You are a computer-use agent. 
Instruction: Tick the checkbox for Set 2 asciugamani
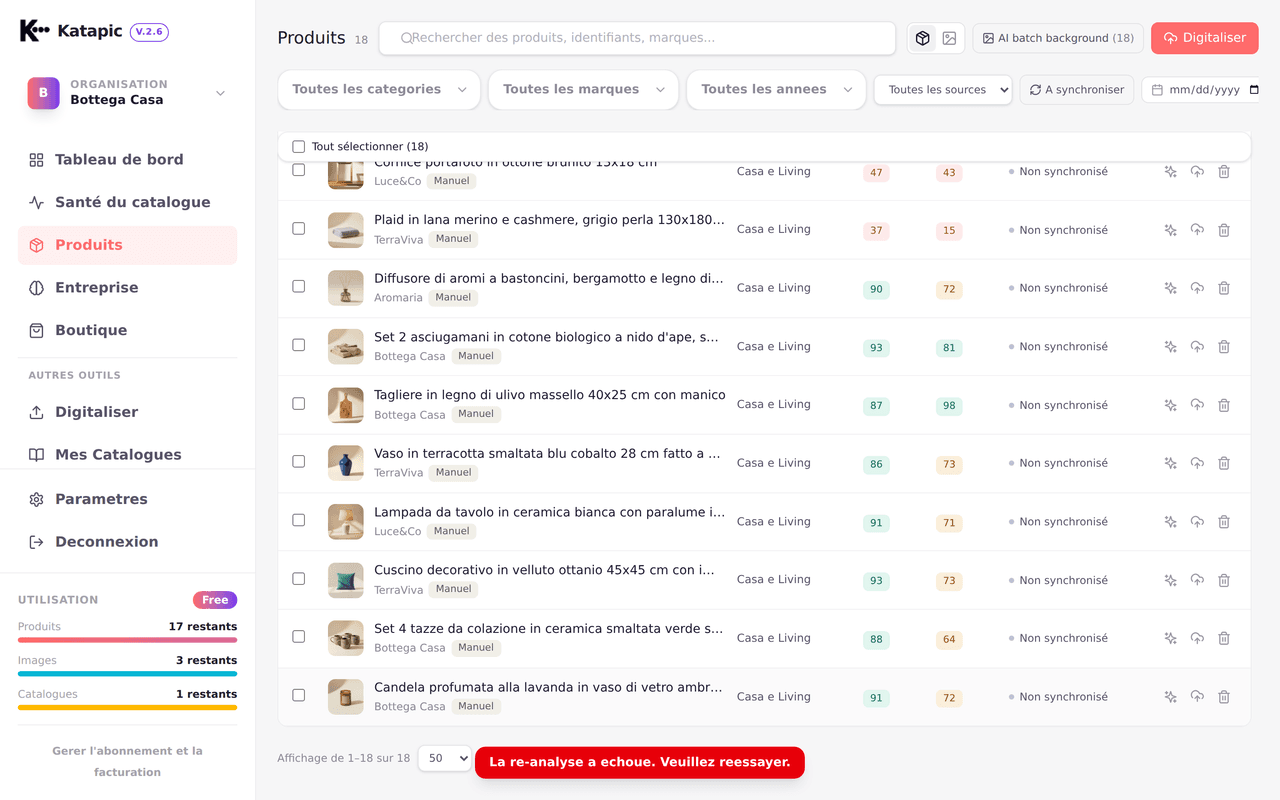(x=298, y=345)
